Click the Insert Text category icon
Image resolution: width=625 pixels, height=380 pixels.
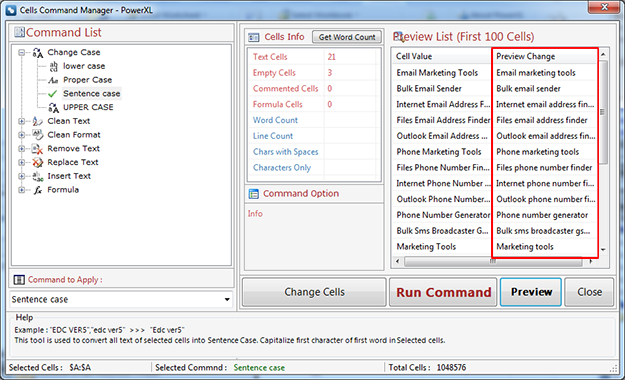[x=37, y=176]
